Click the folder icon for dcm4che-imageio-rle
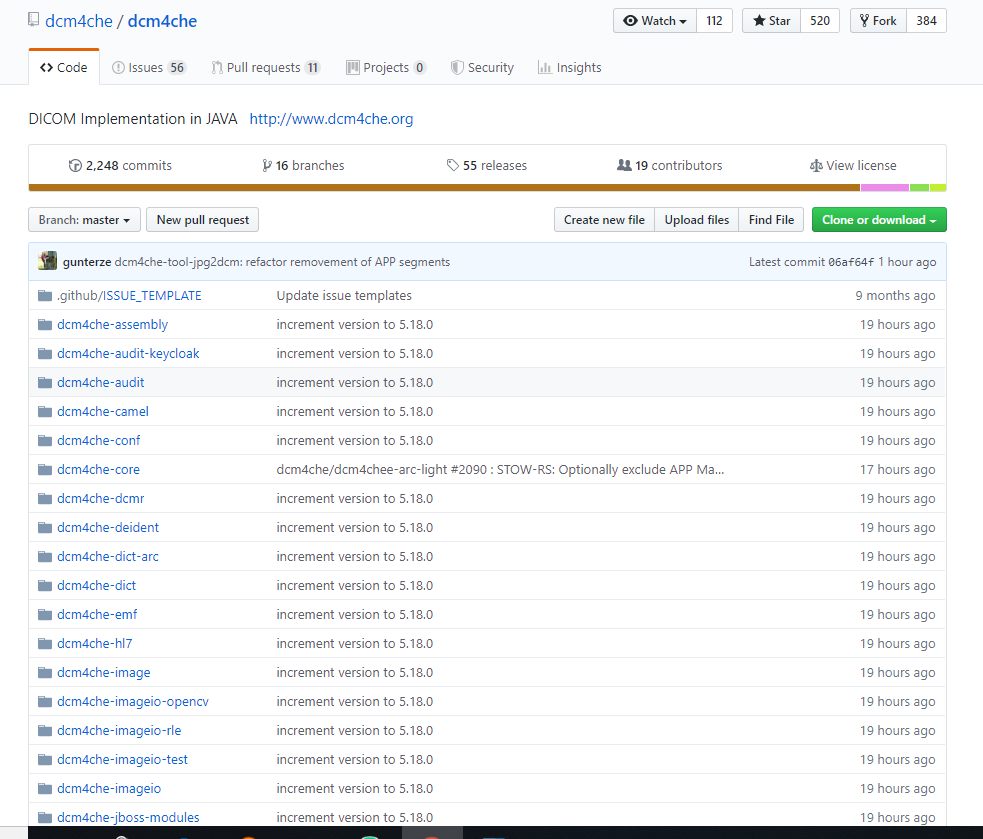This screenshot has width=983, height=839. pyautogui.click(x=45, y=731)
